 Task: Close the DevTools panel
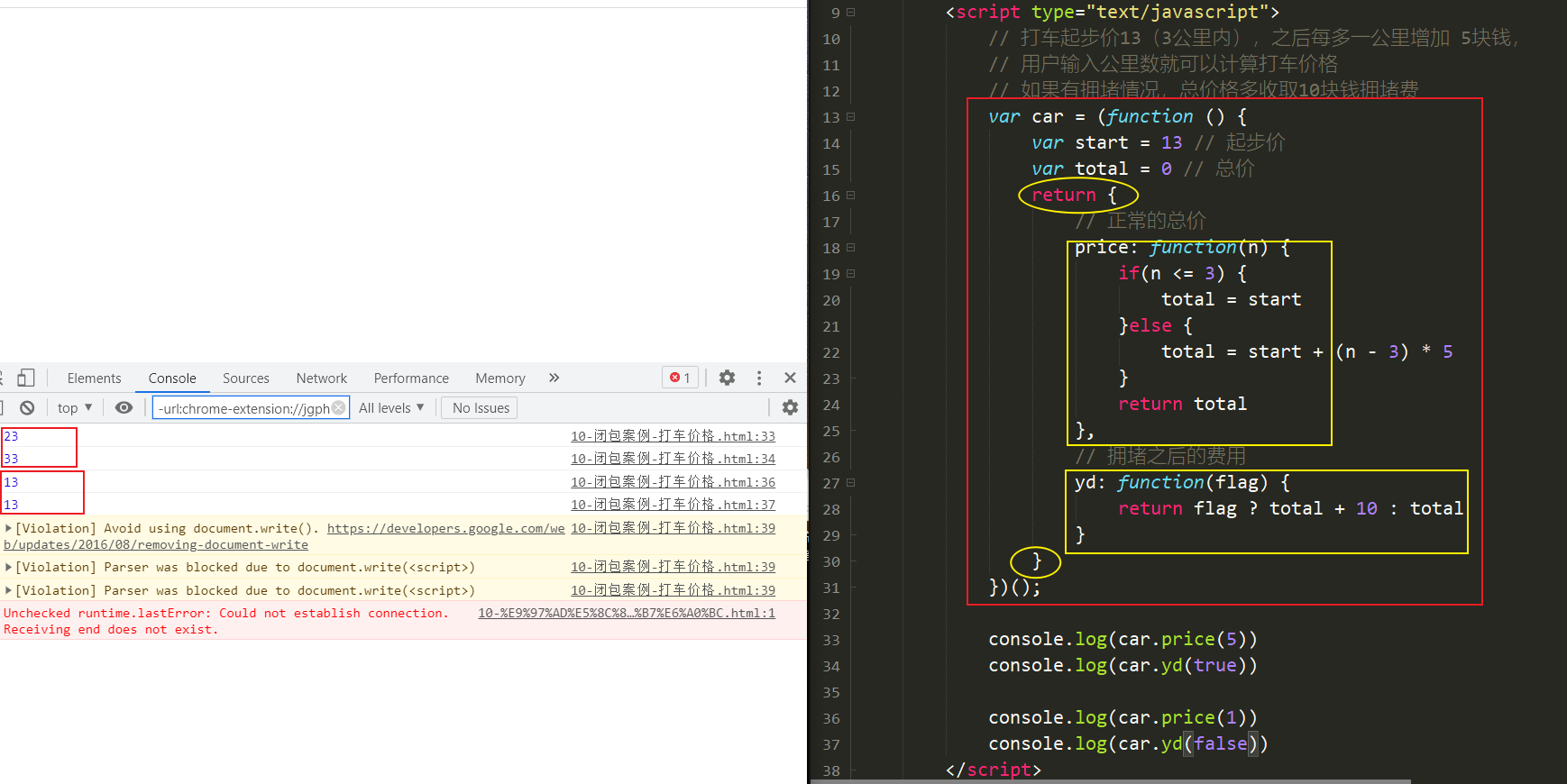point(790,378)
